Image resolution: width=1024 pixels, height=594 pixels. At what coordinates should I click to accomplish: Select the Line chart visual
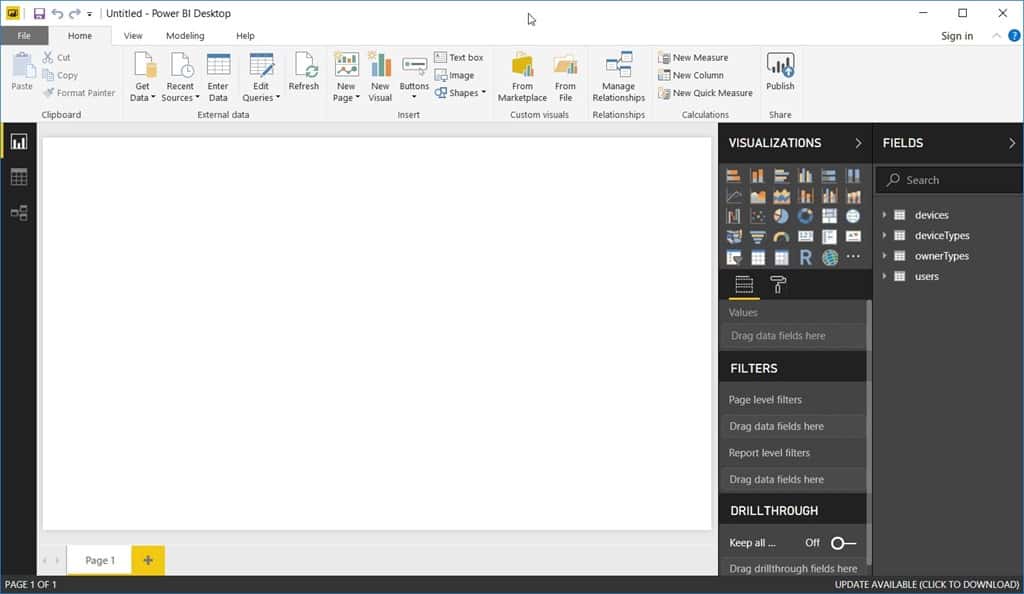[733, 196]
